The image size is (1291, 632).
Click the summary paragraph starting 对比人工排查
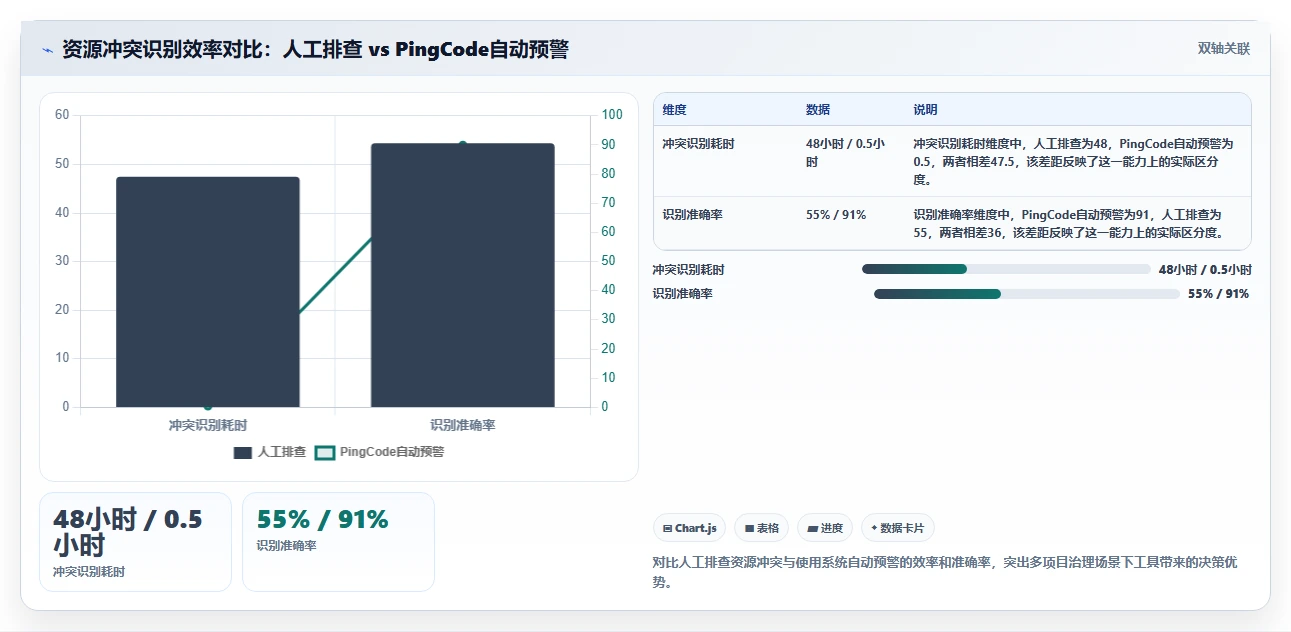tap(945, 572)
